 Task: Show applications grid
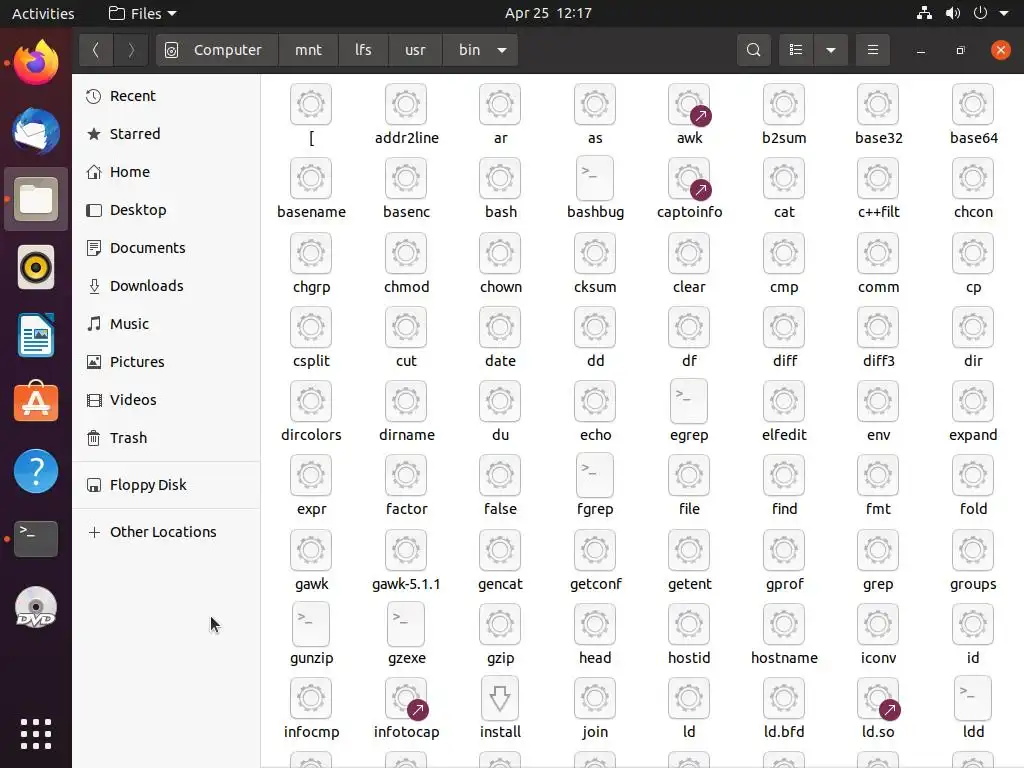point(36,734)
